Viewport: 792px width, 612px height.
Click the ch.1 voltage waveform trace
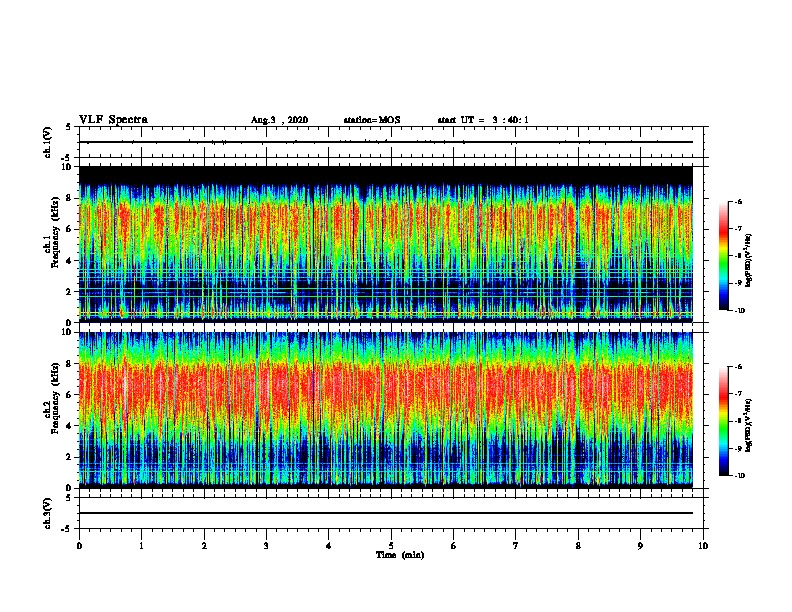point(386,142)
